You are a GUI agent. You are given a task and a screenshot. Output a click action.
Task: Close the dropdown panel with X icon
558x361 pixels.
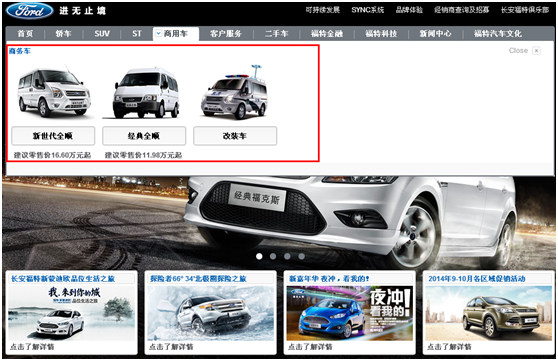(x=536, y=51)
